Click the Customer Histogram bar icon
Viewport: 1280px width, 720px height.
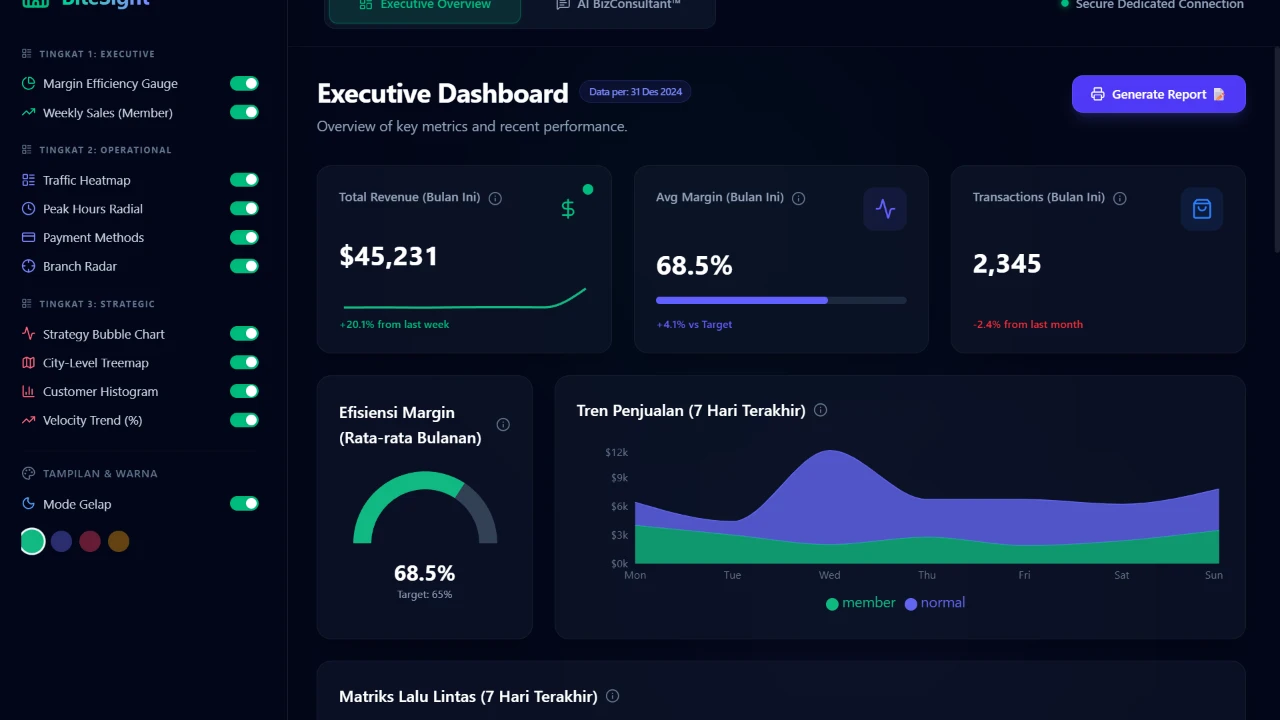click(28, 391)
